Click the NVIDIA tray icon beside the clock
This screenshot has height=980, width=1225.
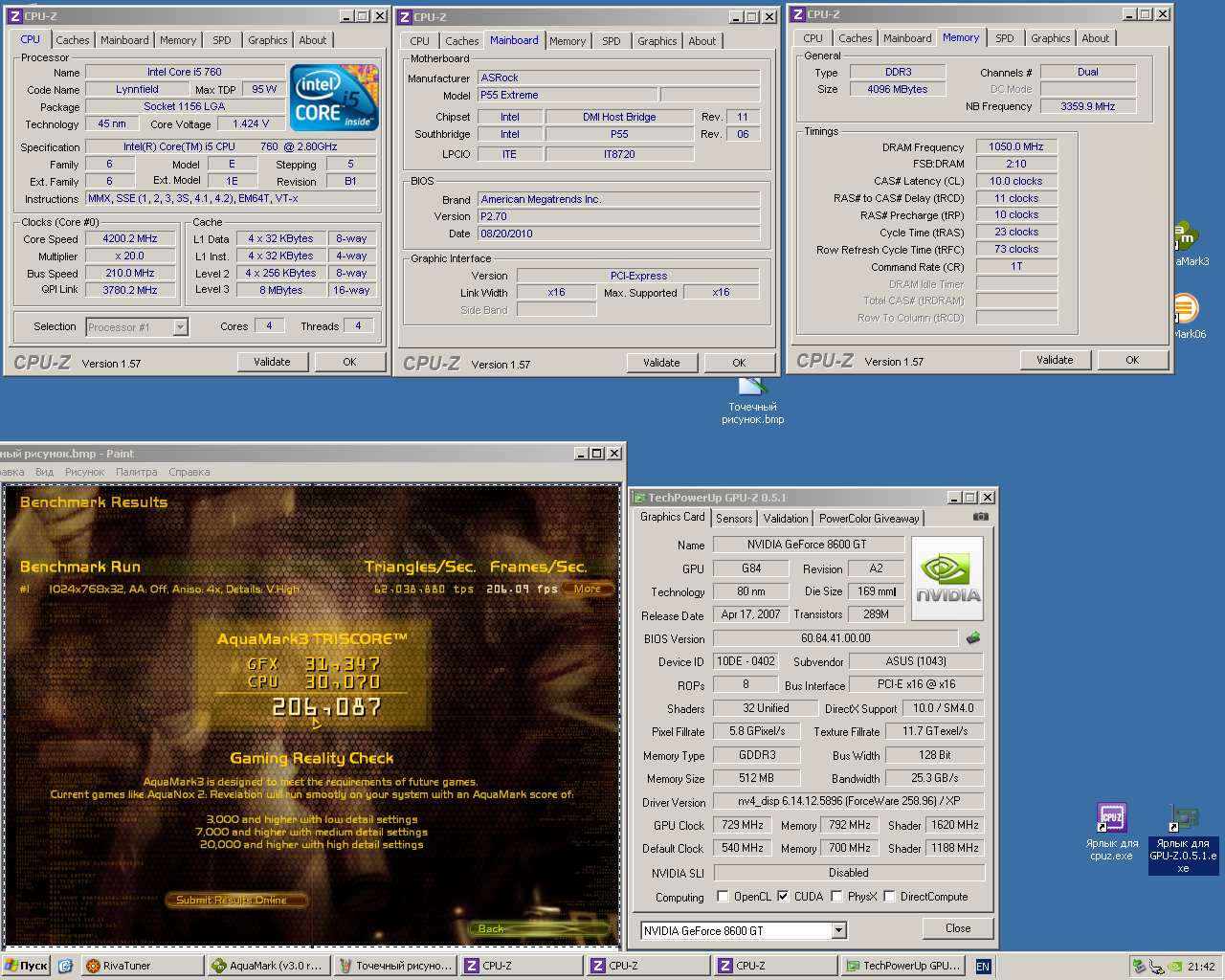[1174, 967]
